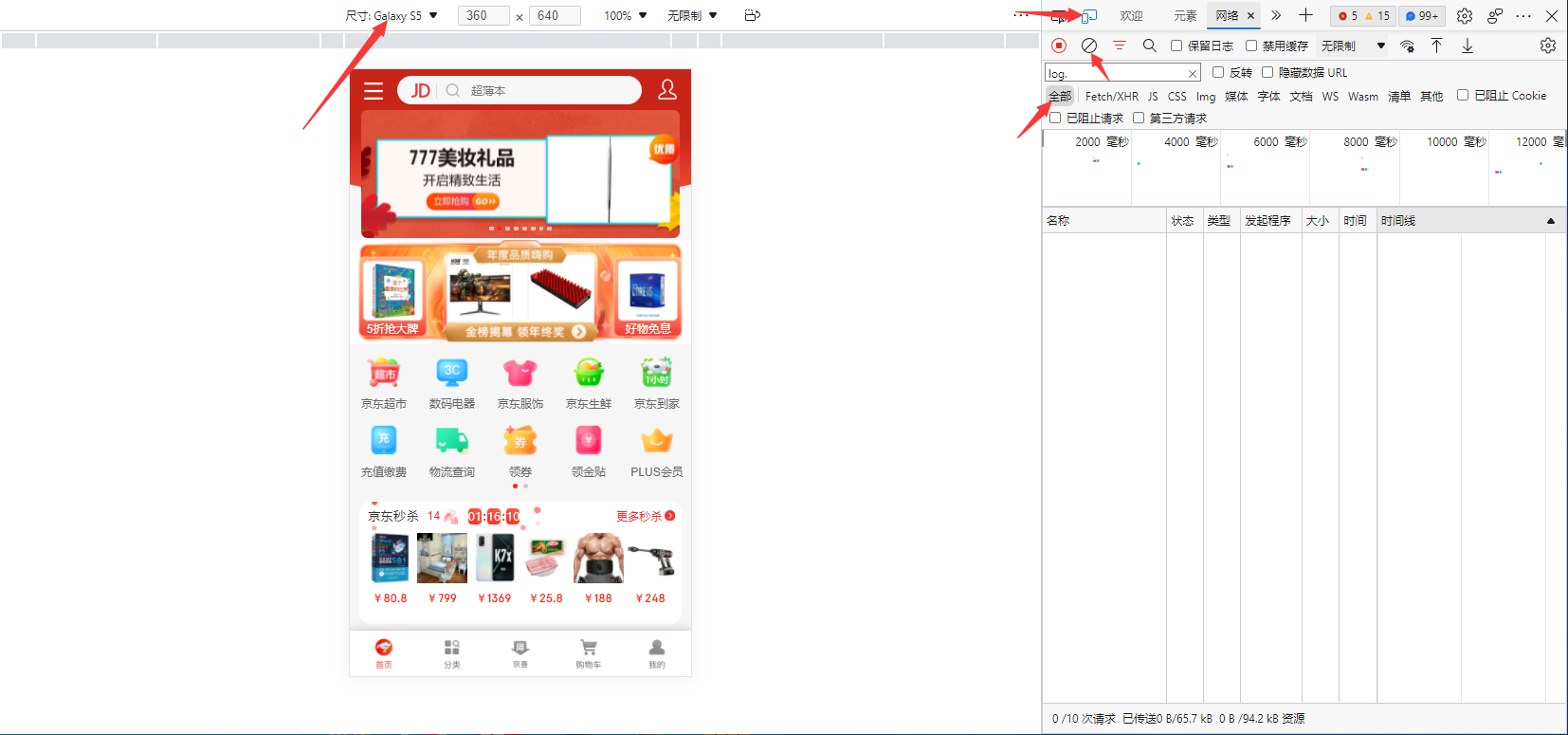The image size is (1568, 735).
Task: Rotate the emulated device screen
Action: tap(752, 15)
